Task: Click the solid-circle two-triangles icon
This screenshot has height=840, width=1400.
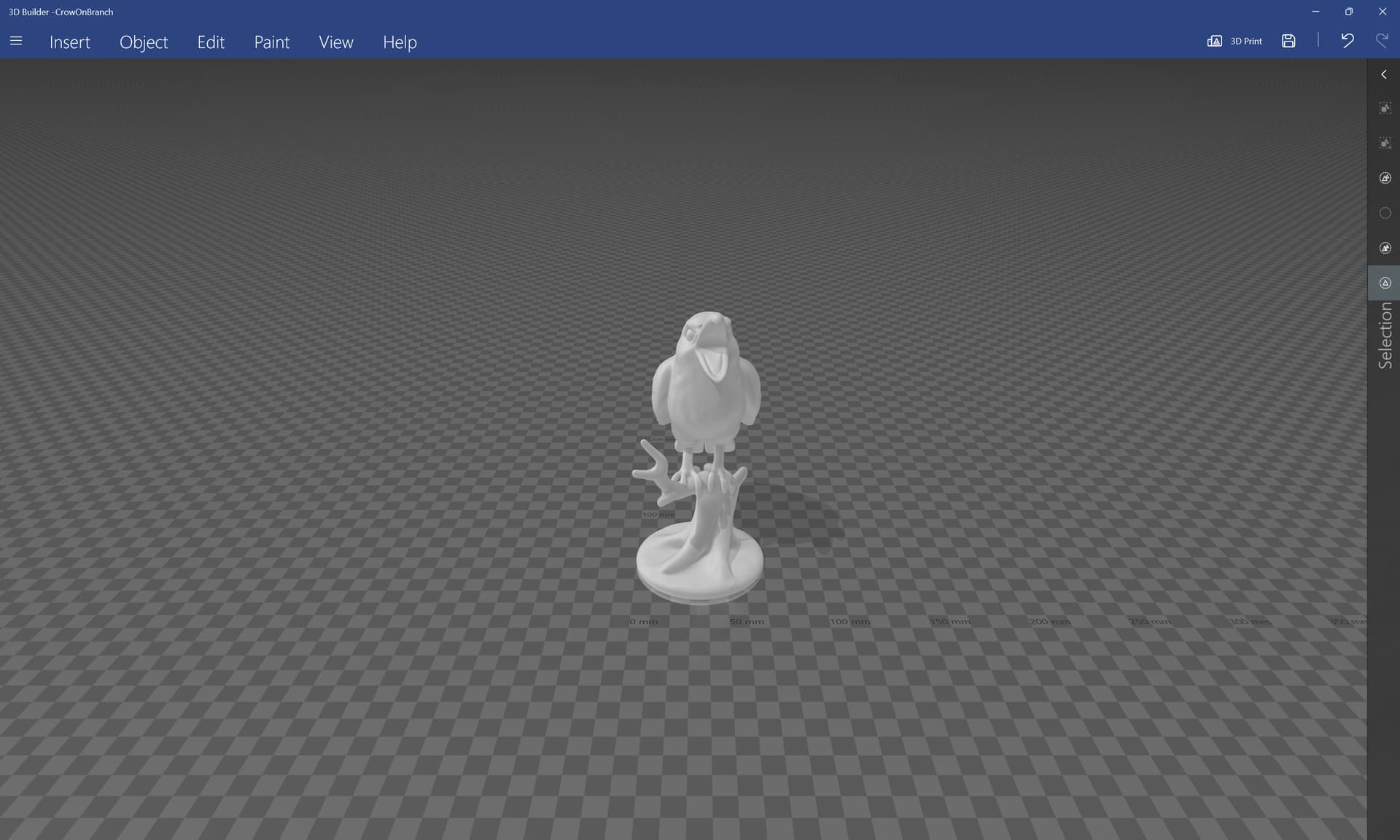Action: (x=1385, y=248)
